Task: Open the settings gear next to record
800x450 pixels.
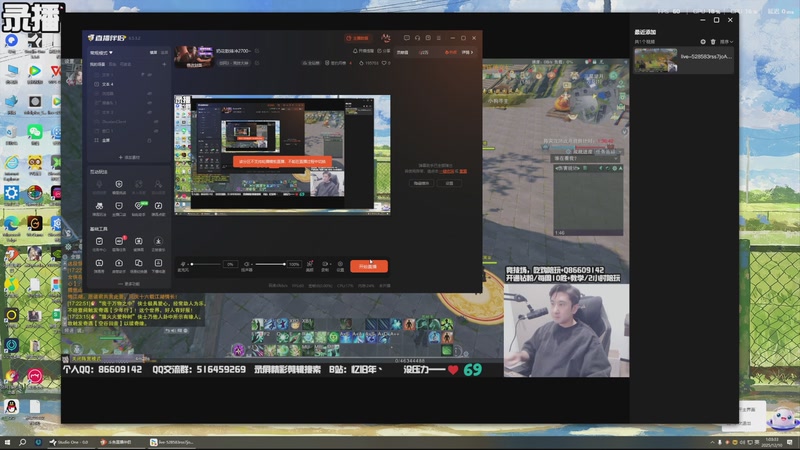Action: [x=340, y=265]
